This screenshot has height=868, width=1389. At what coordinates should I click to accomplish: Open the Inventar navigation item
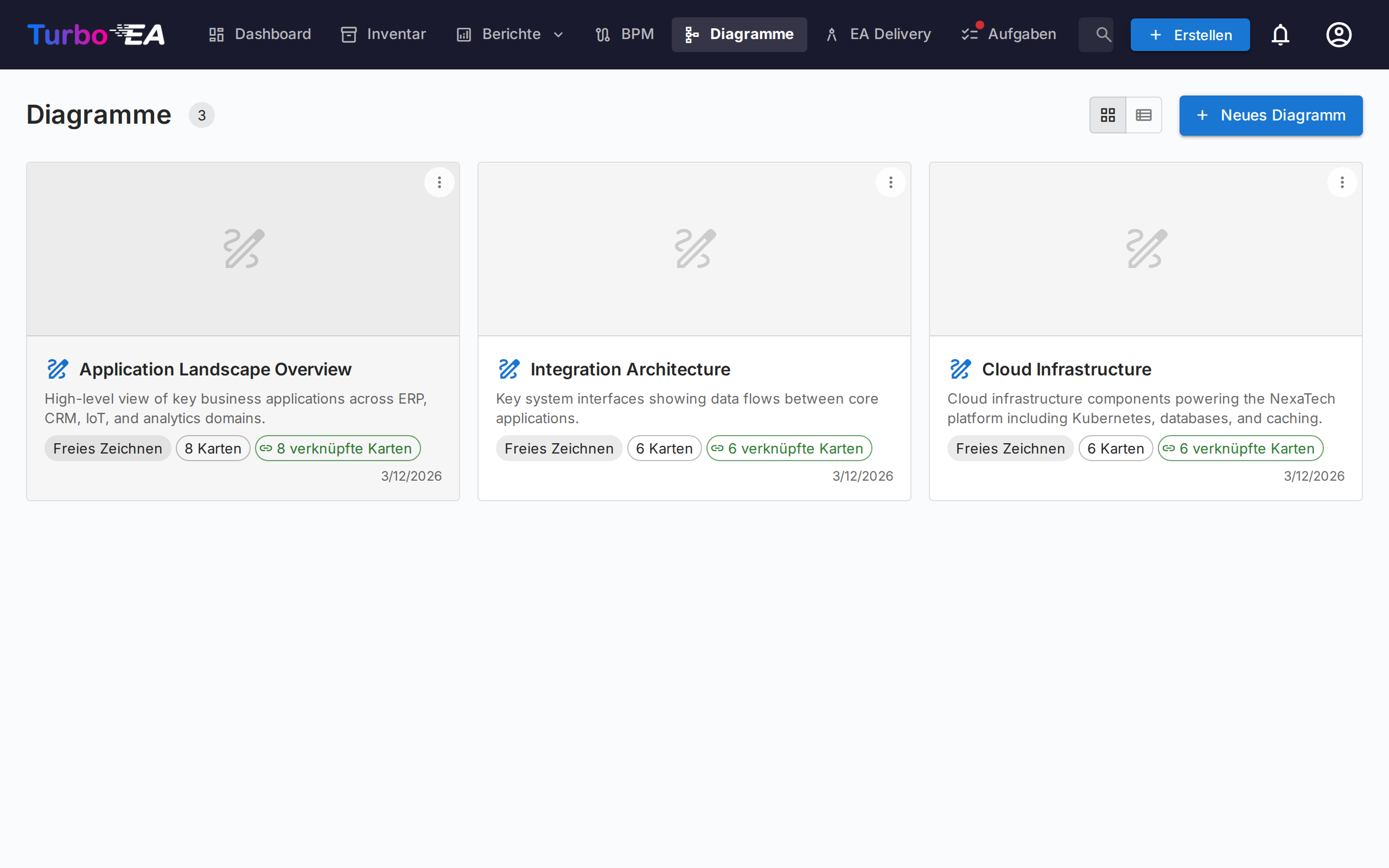(x=384, y=34)
